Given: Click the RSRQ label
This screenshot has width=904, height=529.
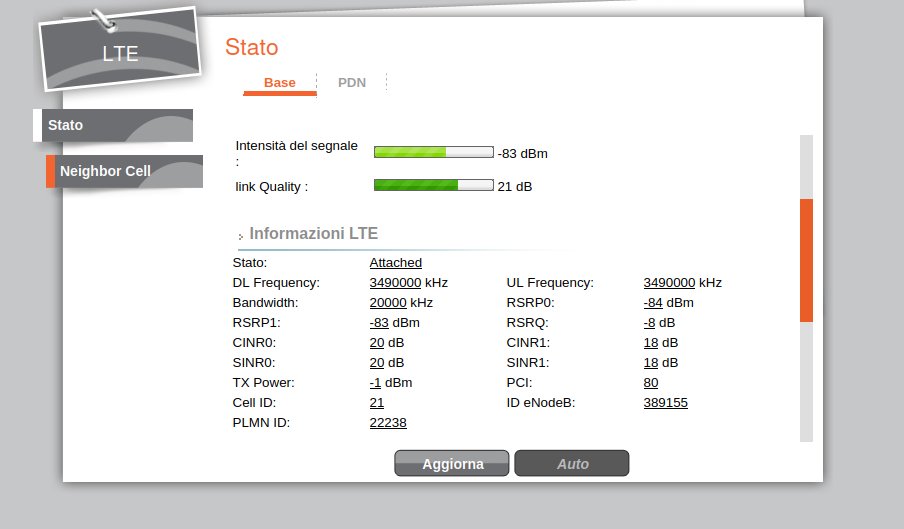Looking at the screenshot, I should [x=528, y=323].
